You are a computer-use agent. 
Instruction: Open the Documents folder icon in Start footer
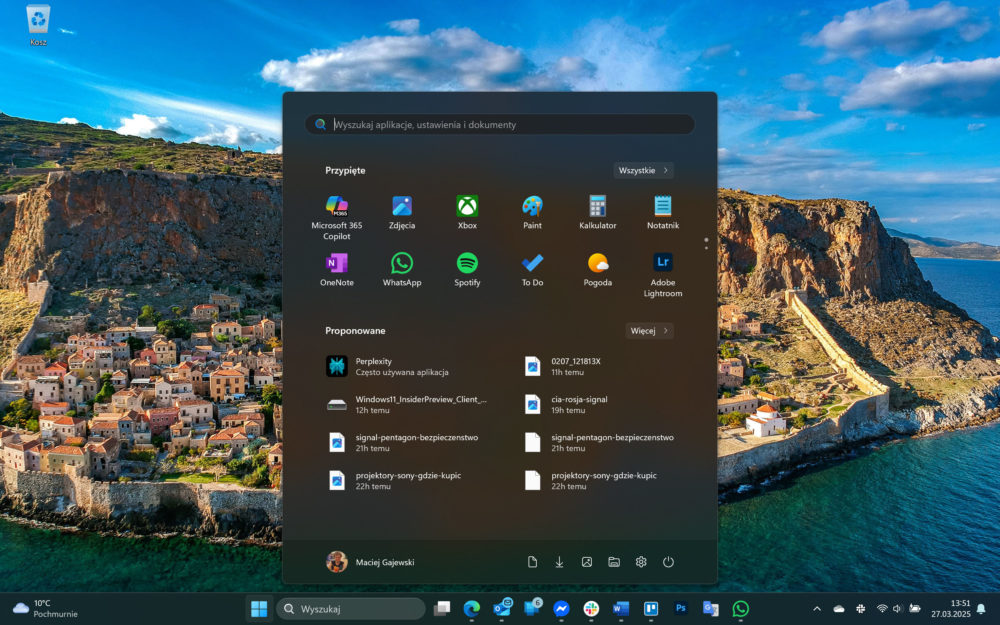pos(533,562)
